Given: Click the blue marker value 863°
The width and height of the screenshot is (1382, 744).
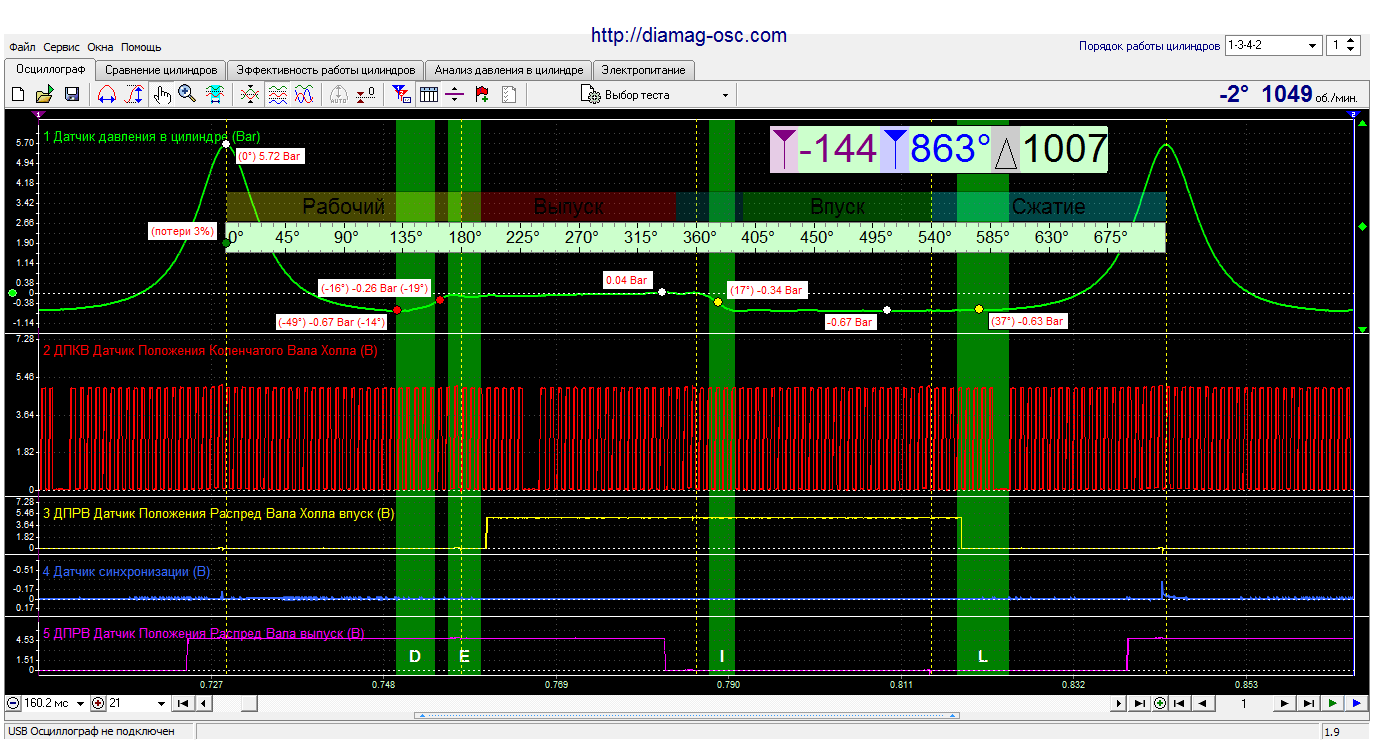Looking at the screenshot, I should 950,149.
